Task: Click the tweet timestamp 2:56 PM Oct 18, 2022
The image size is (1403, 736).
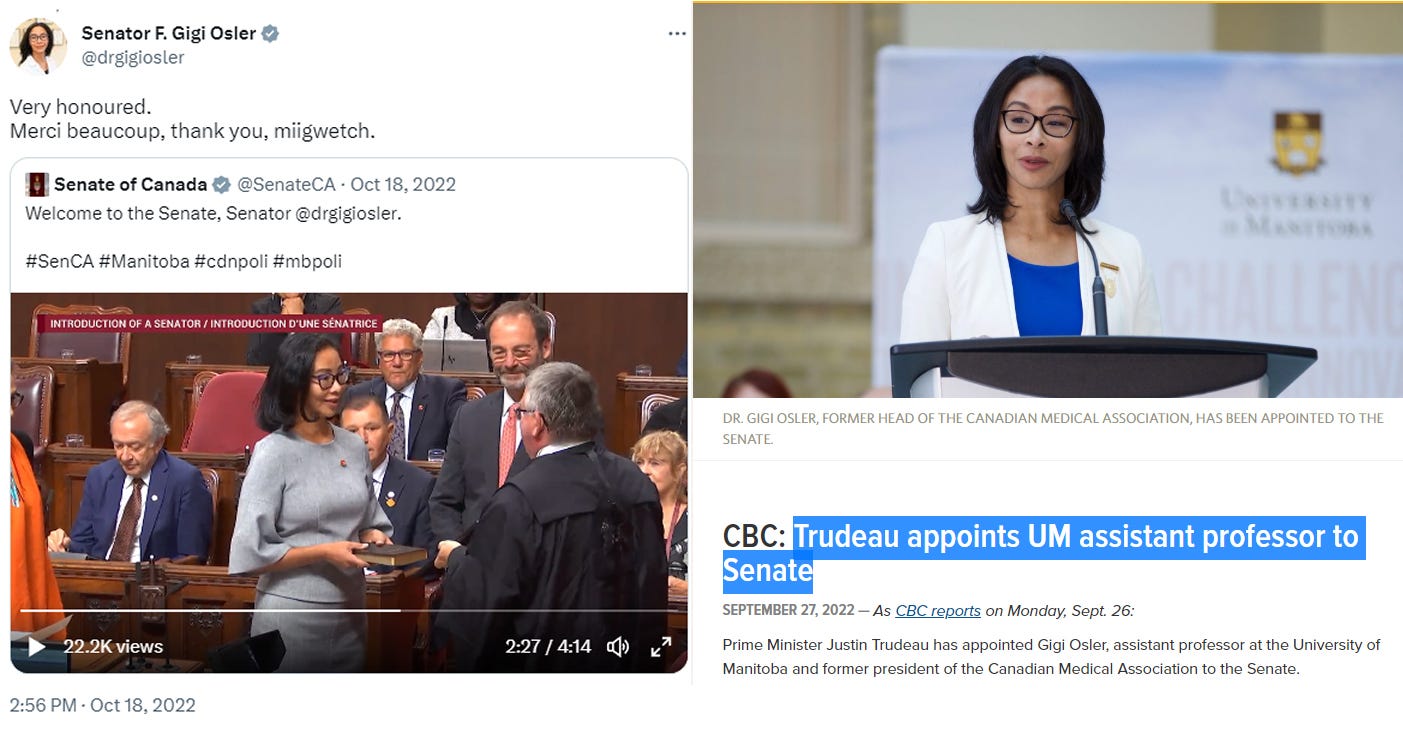Action: (x=103, y=705)
